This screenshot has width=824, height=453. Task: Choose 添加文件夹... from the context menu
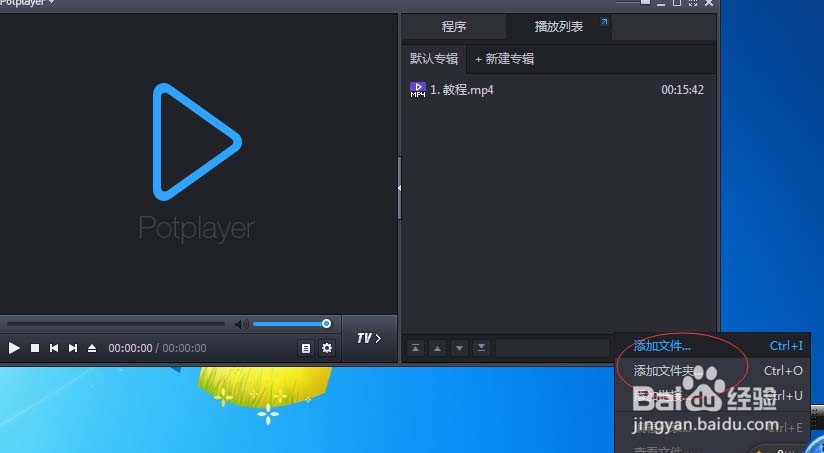(x=713, y=370)
